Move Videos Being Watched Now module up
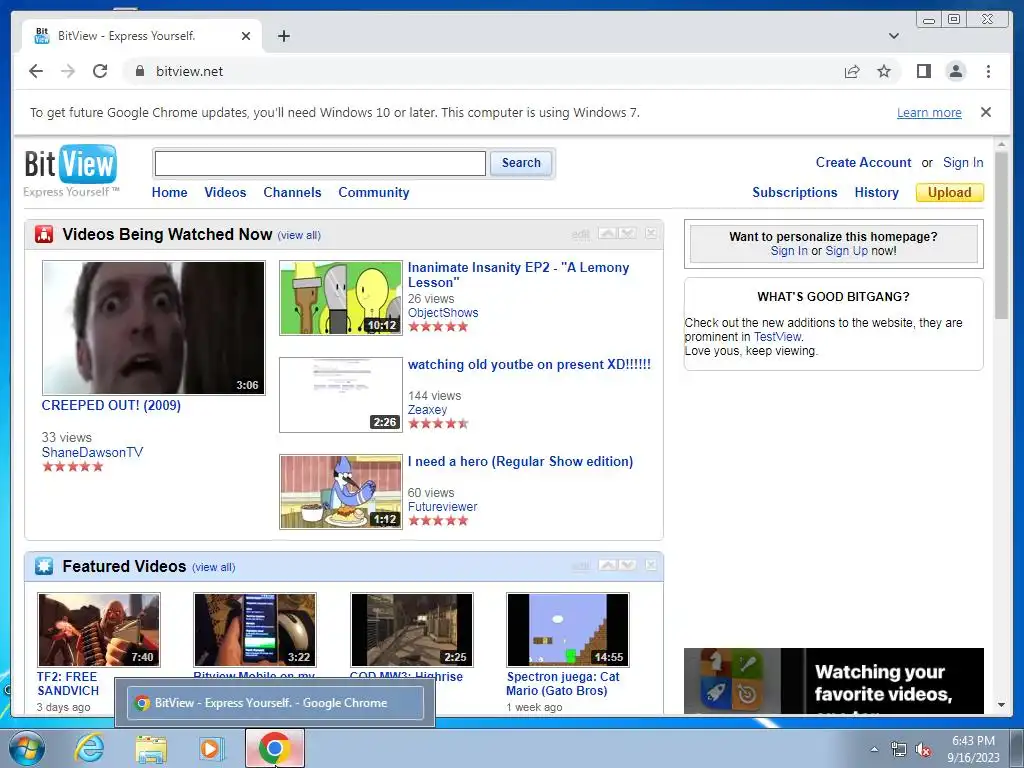Viewport: 1024px width, 768px height. pos(607,233)
